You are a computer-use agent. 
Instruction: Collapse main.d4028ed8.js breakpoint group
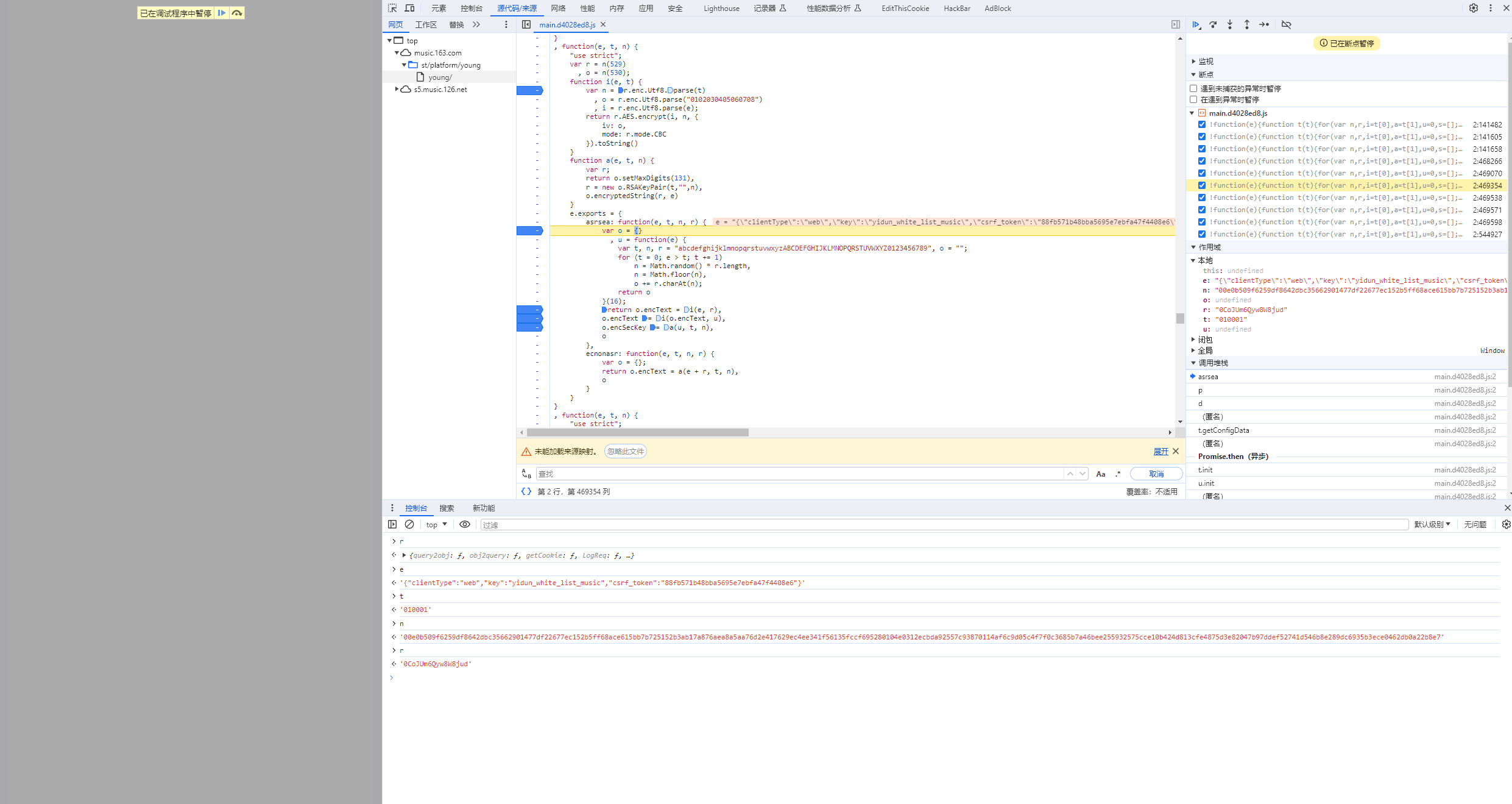click(1192, 113)
